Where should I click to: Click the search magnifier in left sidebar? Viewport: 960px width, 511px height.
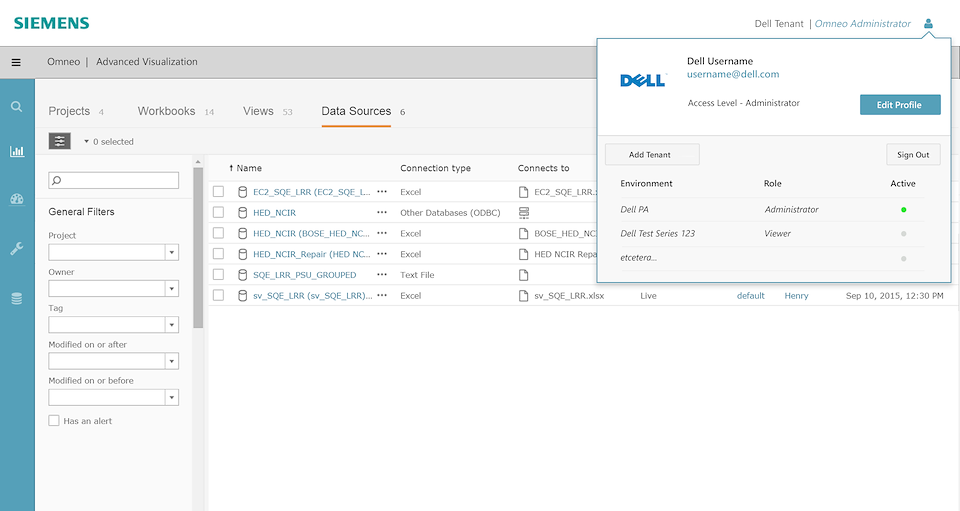coord(17,106)
